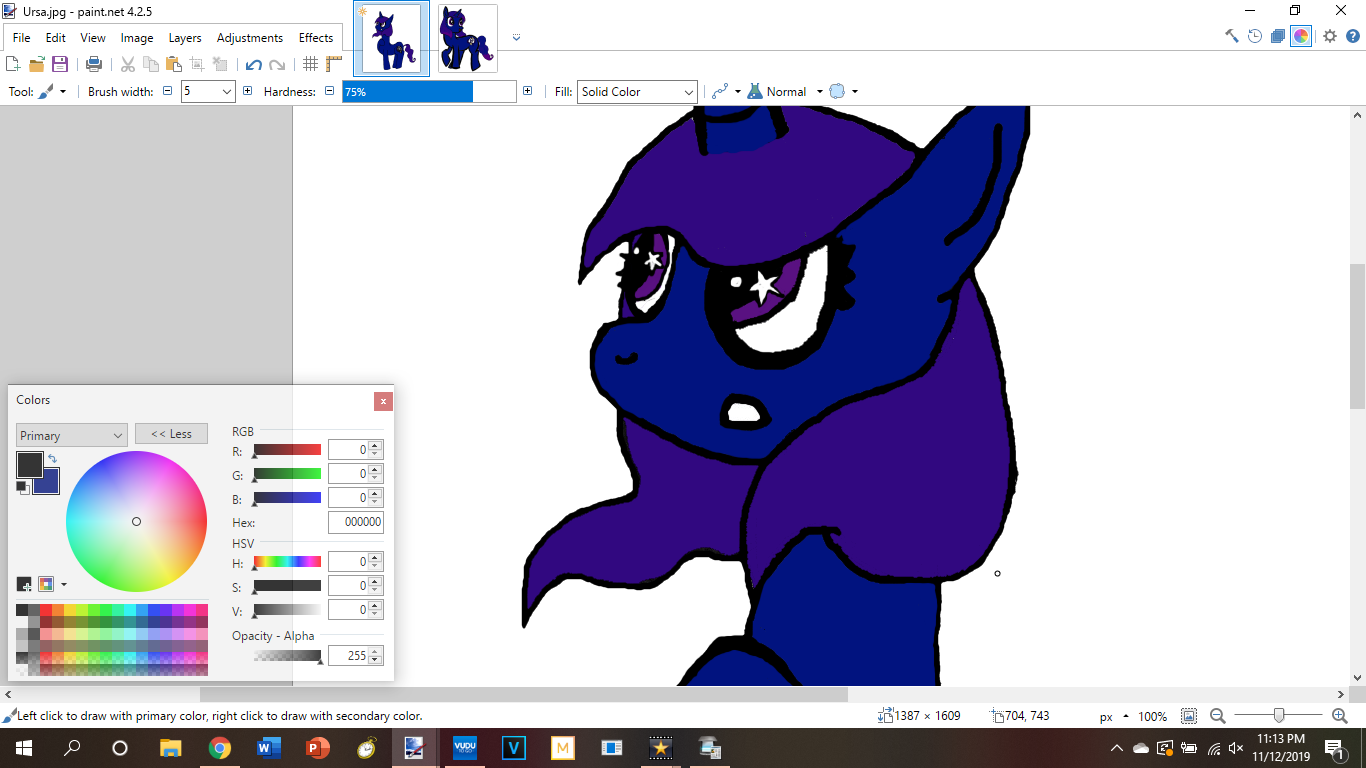Expand the Fill Solid Color dropdown
This screenshot has height=768, width=1366.
click(688, 92)
